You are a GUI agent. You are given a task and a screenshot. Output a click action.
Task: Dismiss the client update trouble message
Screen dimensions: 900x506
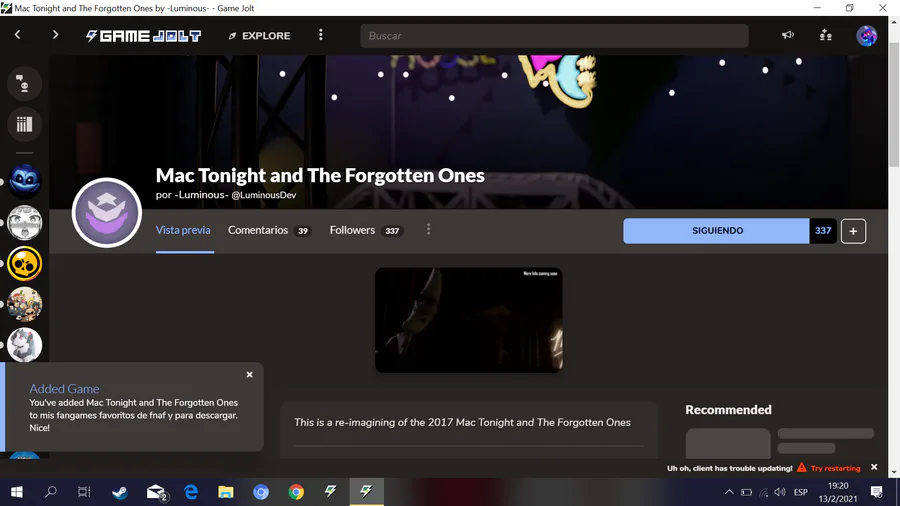[x=874, y=467]
